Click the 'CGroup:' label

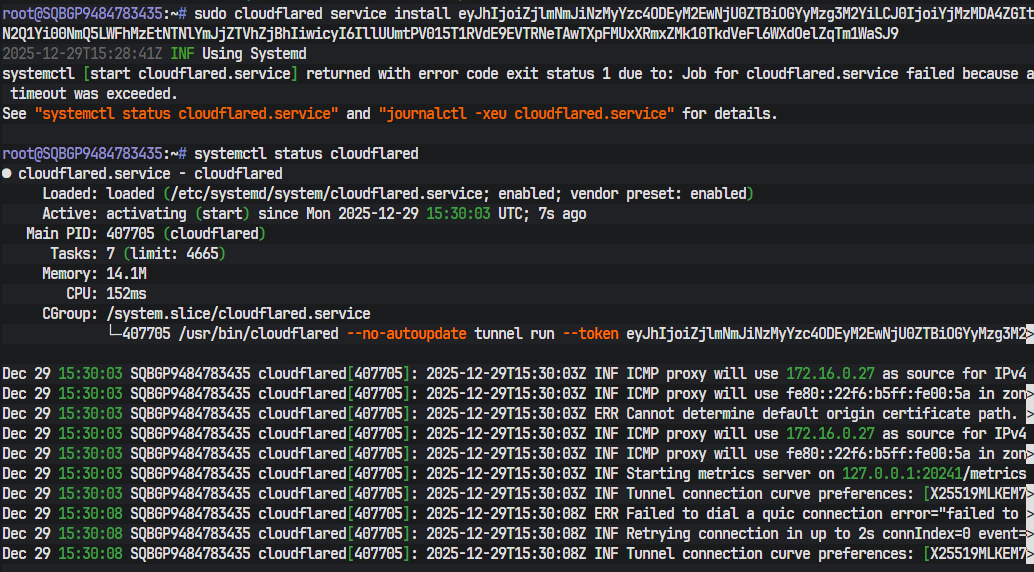click(x=71, y=313)
